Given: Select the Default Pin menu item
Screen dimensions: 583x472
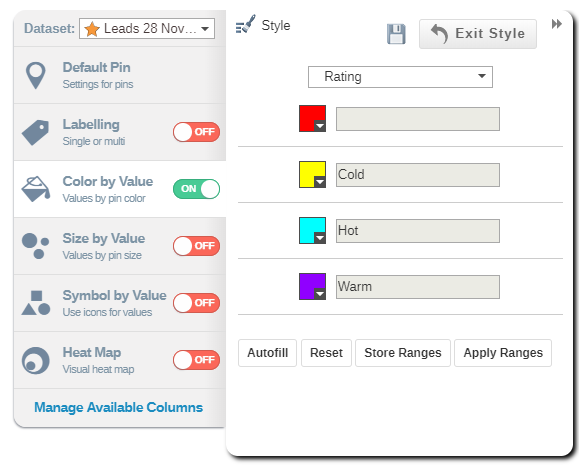Looking at the screenshot, I should click(120, 76).
